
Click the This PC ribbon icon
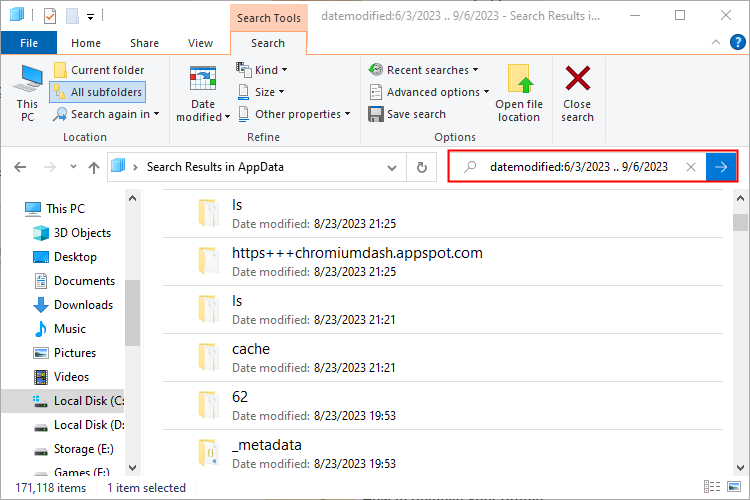click(x=27, y=80)
